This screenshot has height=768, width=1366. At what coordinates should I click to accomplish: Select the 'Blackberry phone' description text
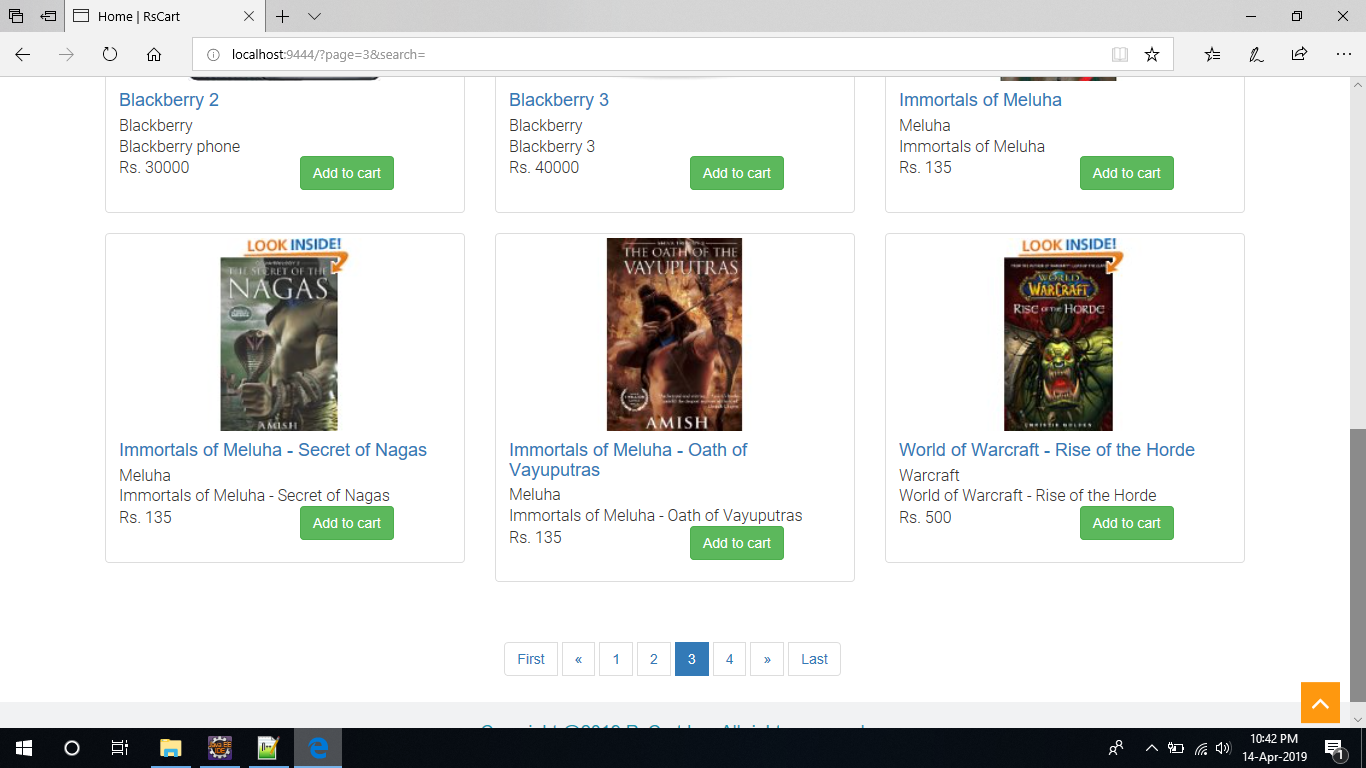[180, 147]
